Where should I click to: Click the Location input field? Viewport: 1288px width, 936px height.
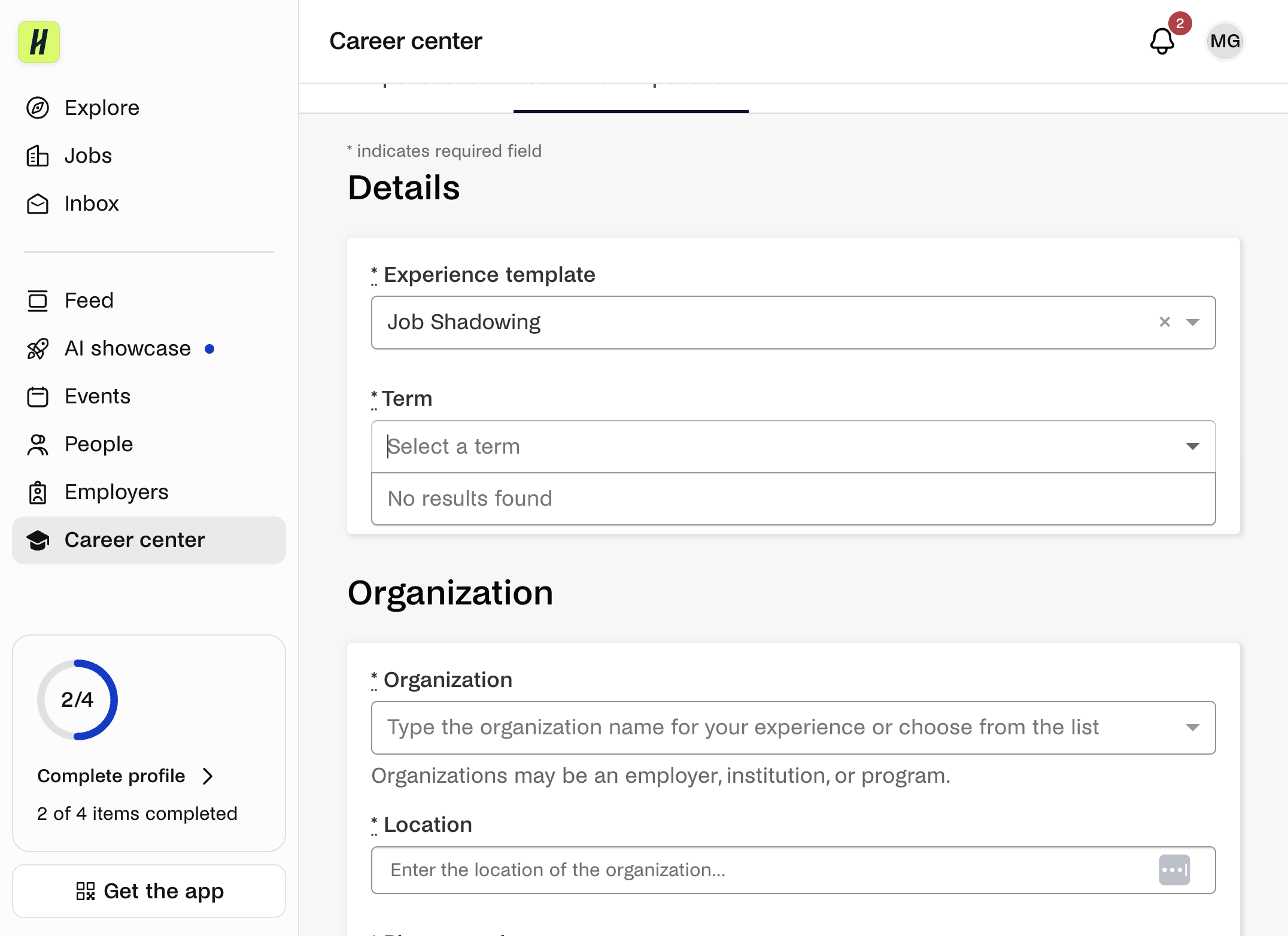click(x=793, y=870)
